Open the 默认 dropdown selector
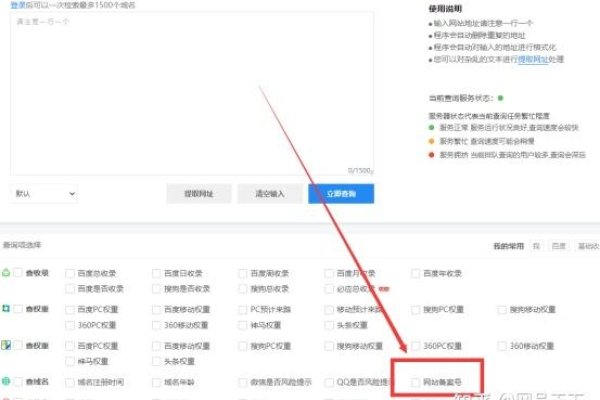The height and width of the screenshot is (400, 600). pos(44,194)
